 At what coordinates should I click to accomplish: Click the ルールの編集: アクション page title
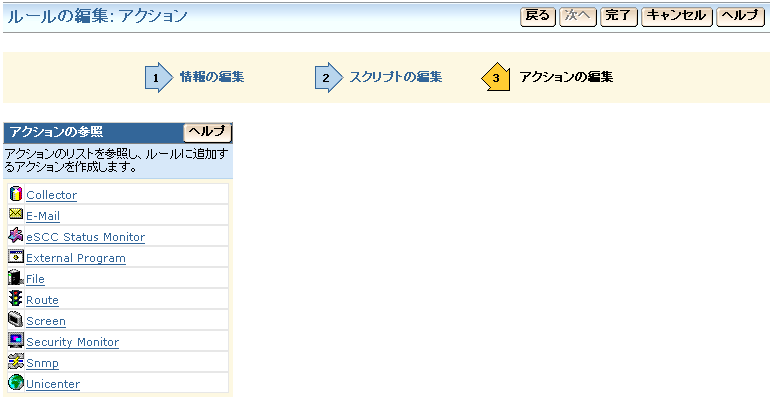(97, 16)
